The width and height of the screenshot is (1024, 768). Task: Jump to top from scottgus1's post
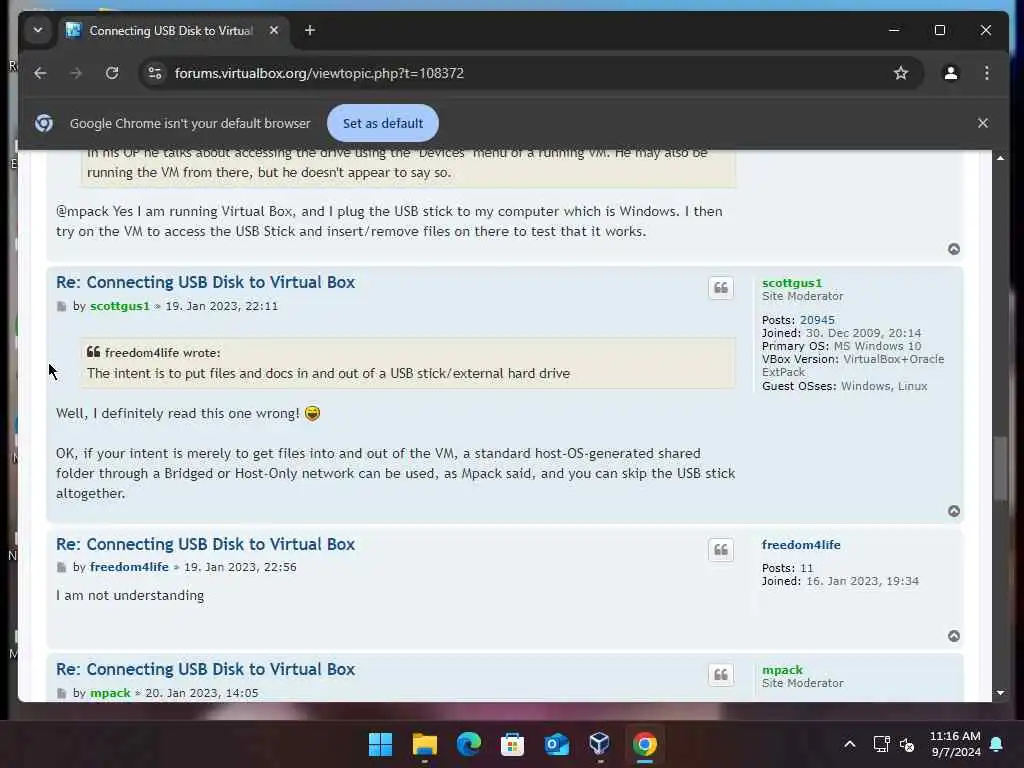(954, 511)
